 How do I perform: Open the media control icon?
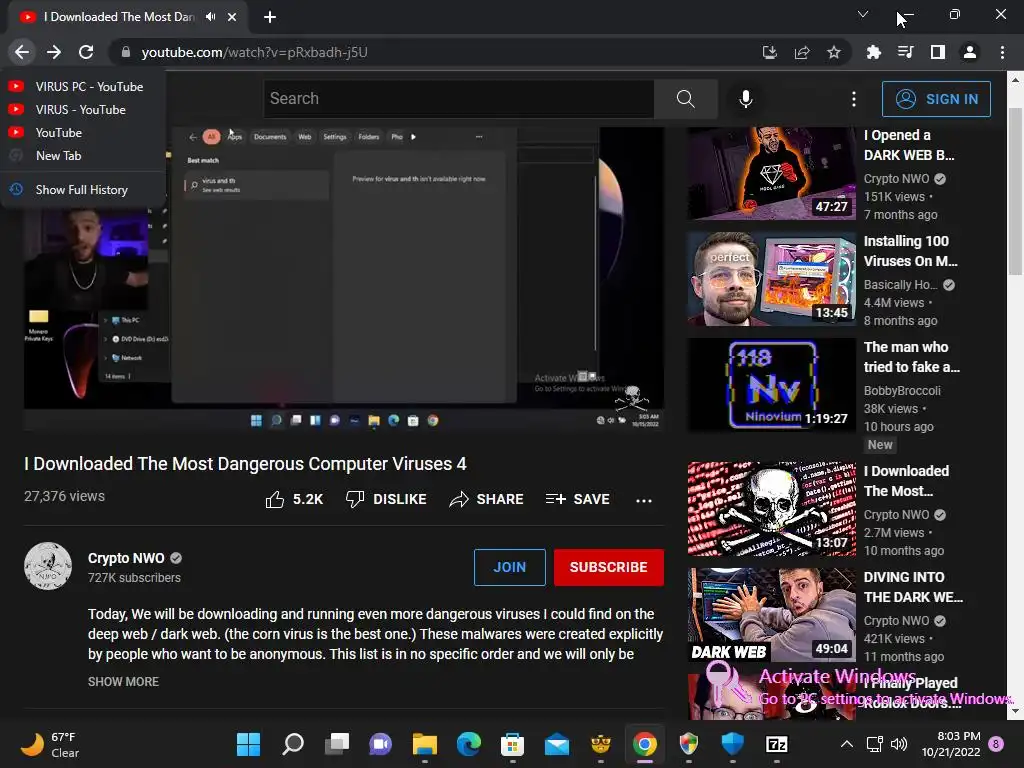[x=906, y=52]
